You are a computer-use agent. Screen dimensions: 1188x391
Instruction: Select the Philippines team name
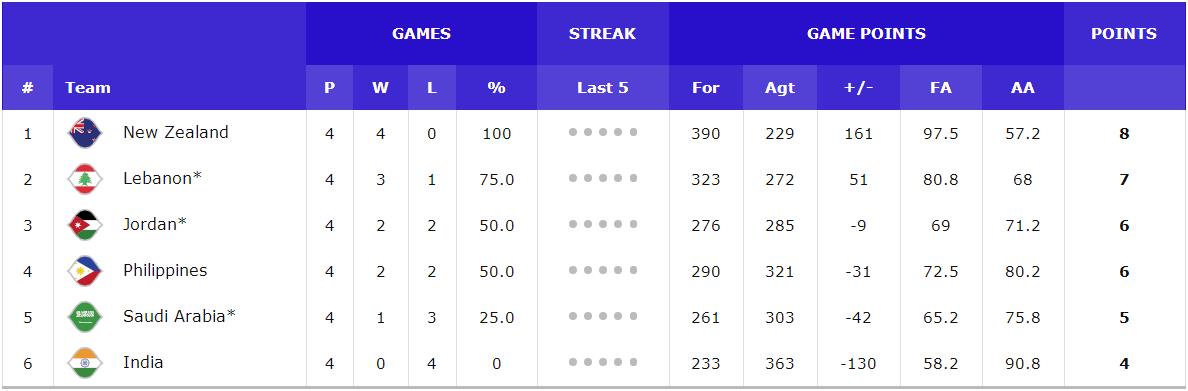click(165, 271)
